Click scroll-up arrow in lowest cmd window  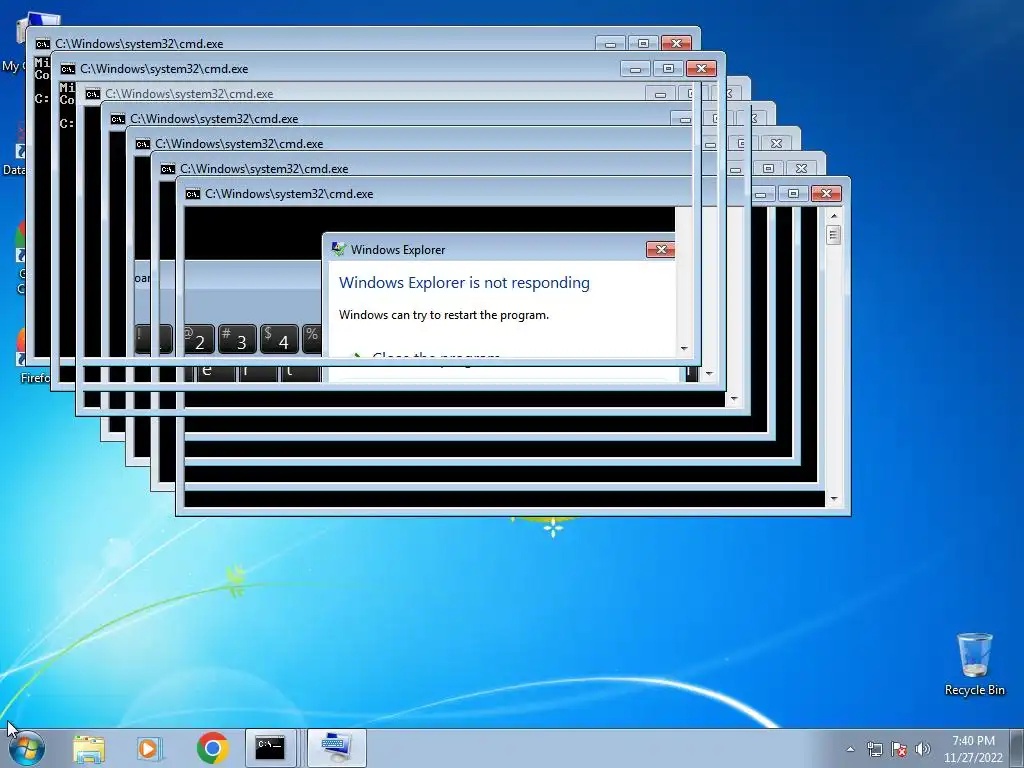[833, 216]
